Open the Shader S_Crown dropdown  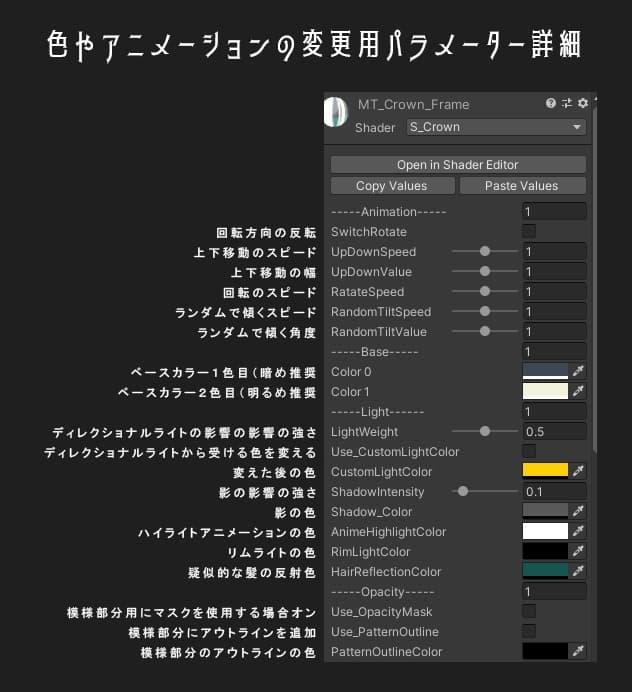point(497,127)
